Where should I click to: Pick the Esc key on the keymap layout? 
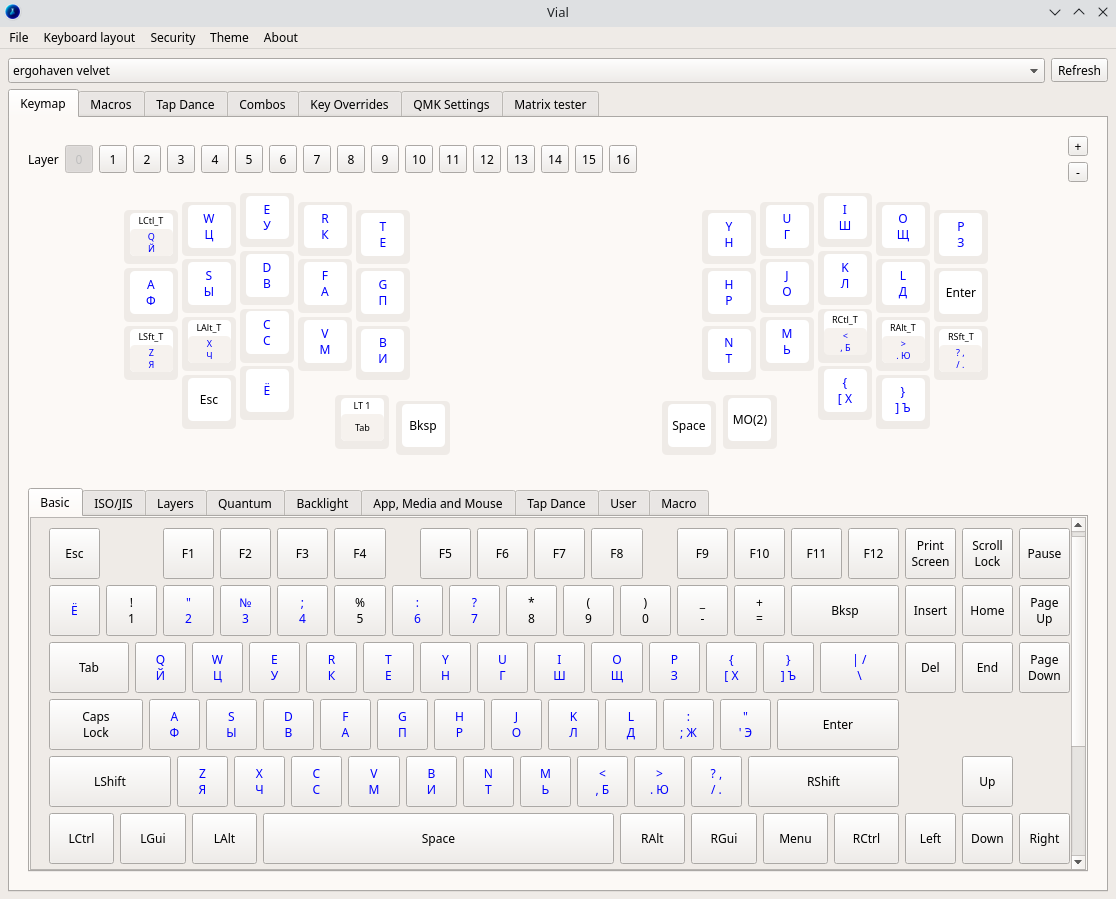209,400
